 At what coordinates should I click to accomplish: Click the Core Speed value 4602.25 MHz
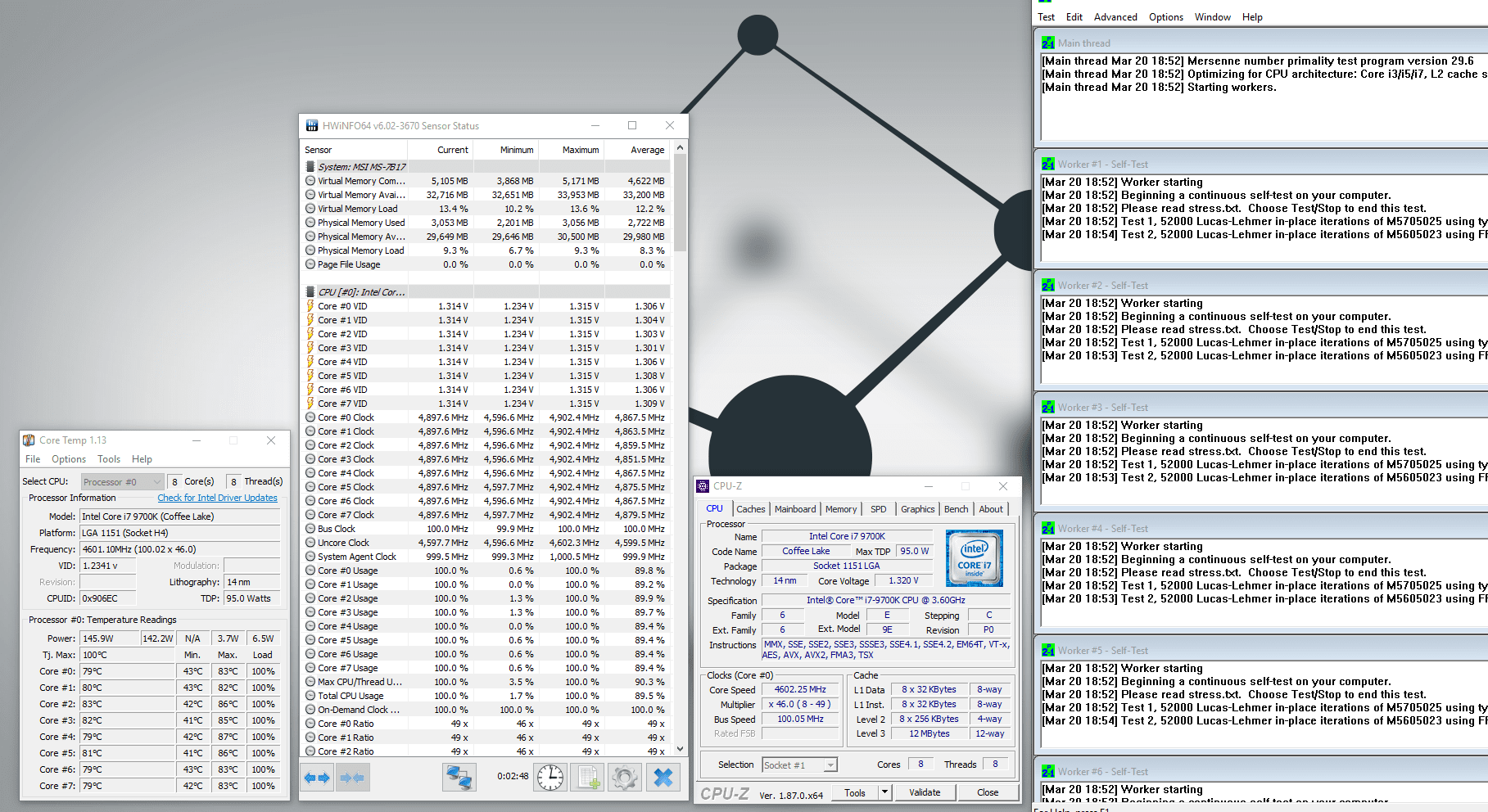click(801, 689)
